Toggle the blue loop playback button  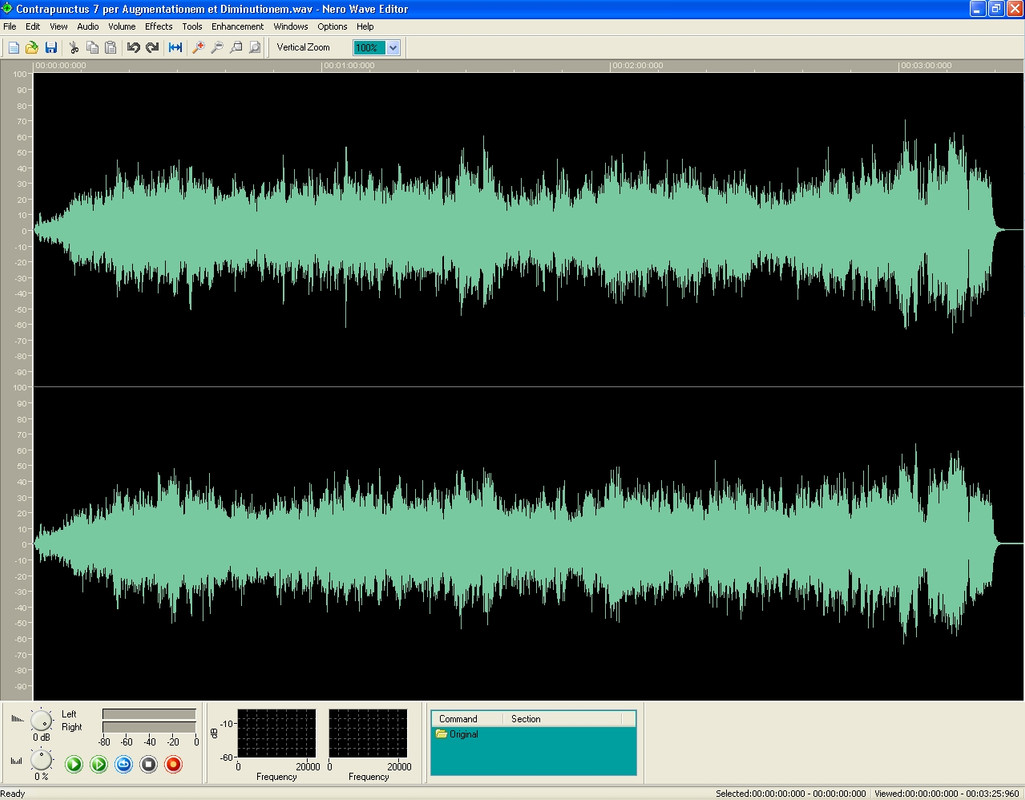[124, 764]
